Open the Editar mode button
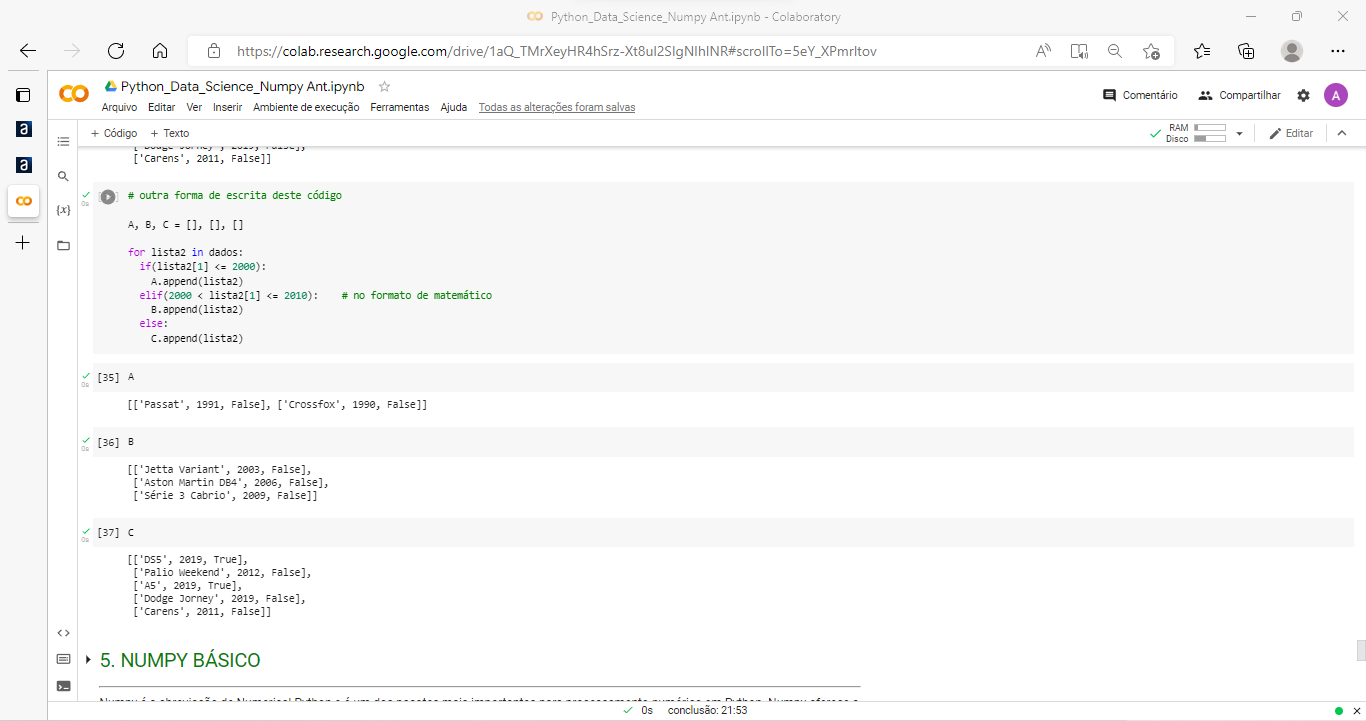This screenshot has height=721, width=1366. [x=1291, y=133]
